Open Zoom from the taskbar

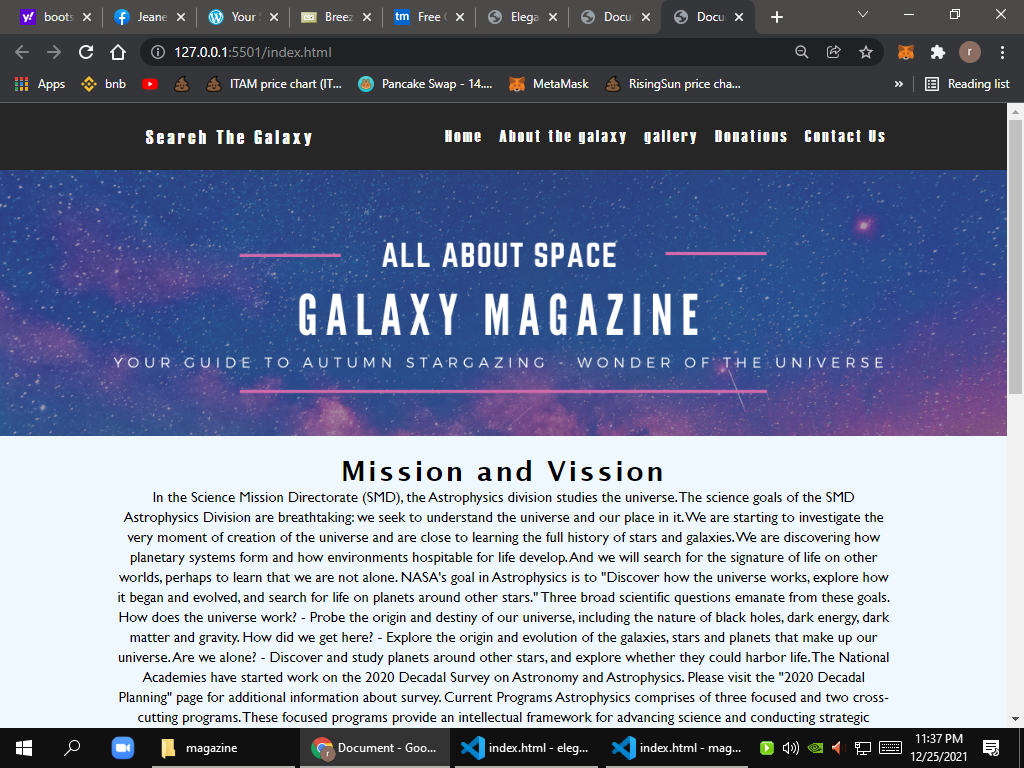coord(122,748)
